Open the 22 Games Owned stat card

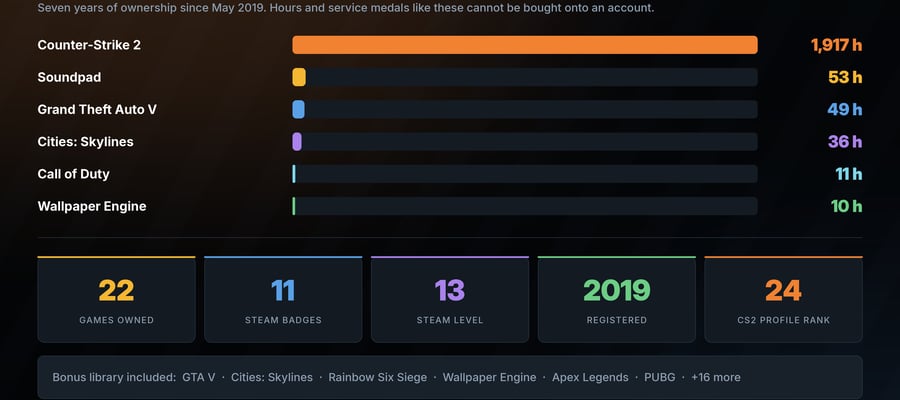pyautogui.click(x=117, y=299)
